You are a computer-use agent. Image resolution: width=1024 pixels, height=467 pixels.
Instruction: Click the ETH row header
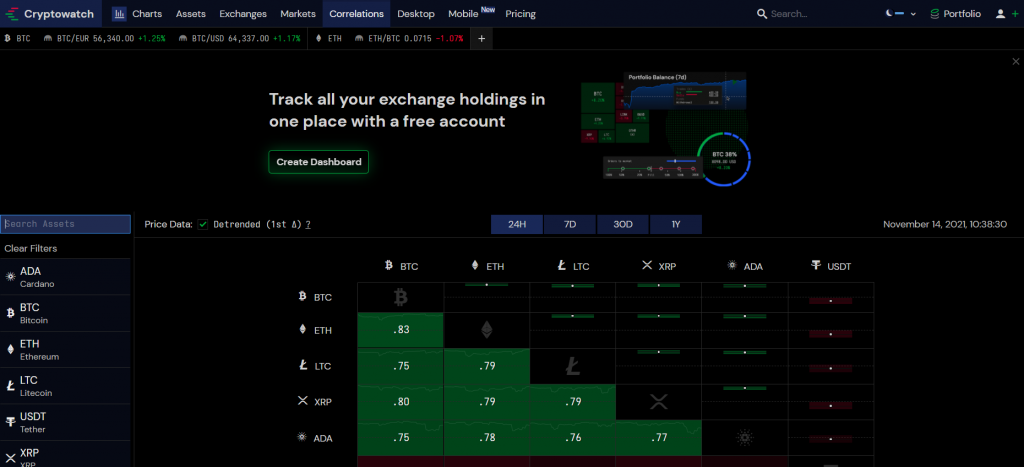click(315, 330)
